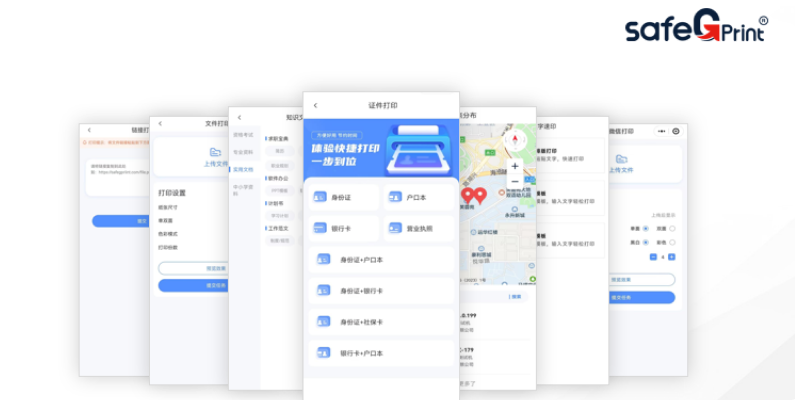Select the PPT模板 chip
Screen dimensions: 800x400
click(x=280, y=191)
